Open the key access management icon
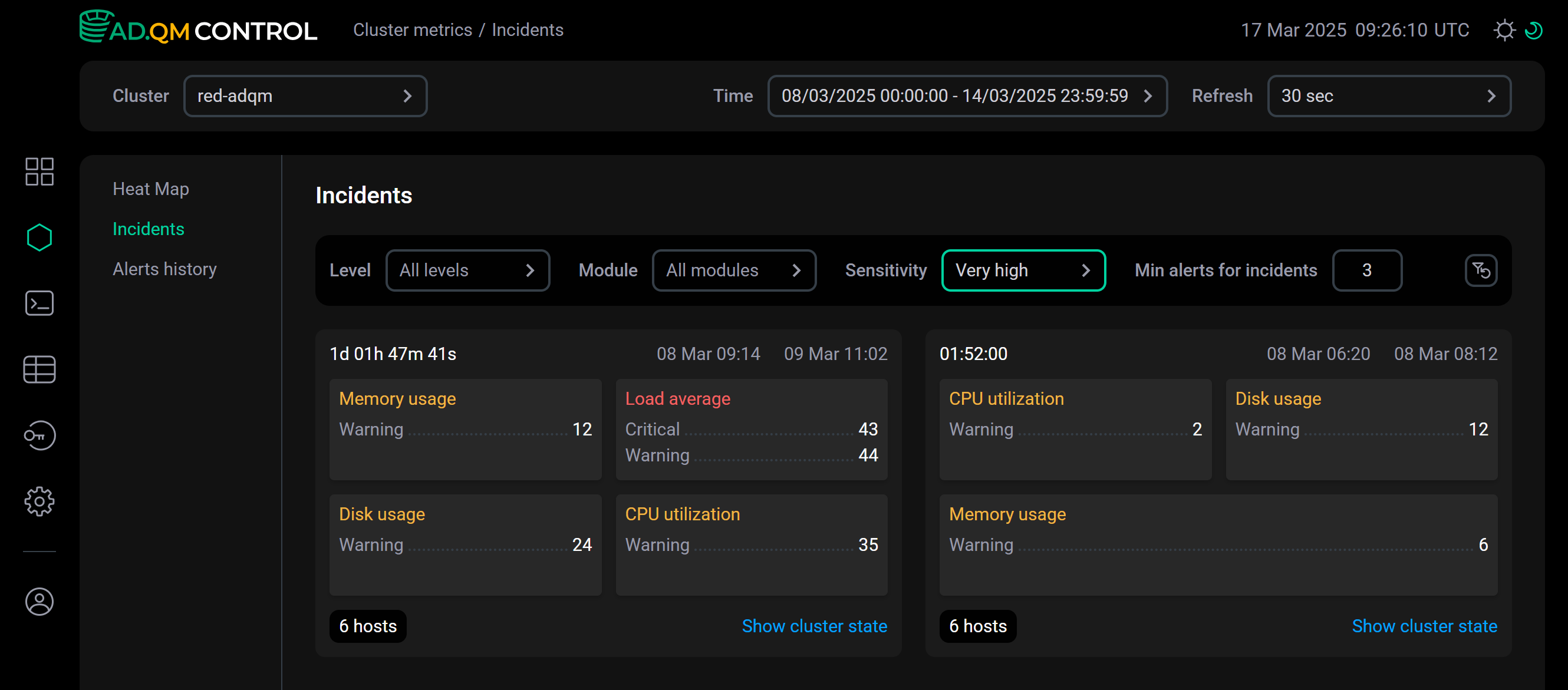Screen dimensions: 1568x690 [x=39, y=435]
